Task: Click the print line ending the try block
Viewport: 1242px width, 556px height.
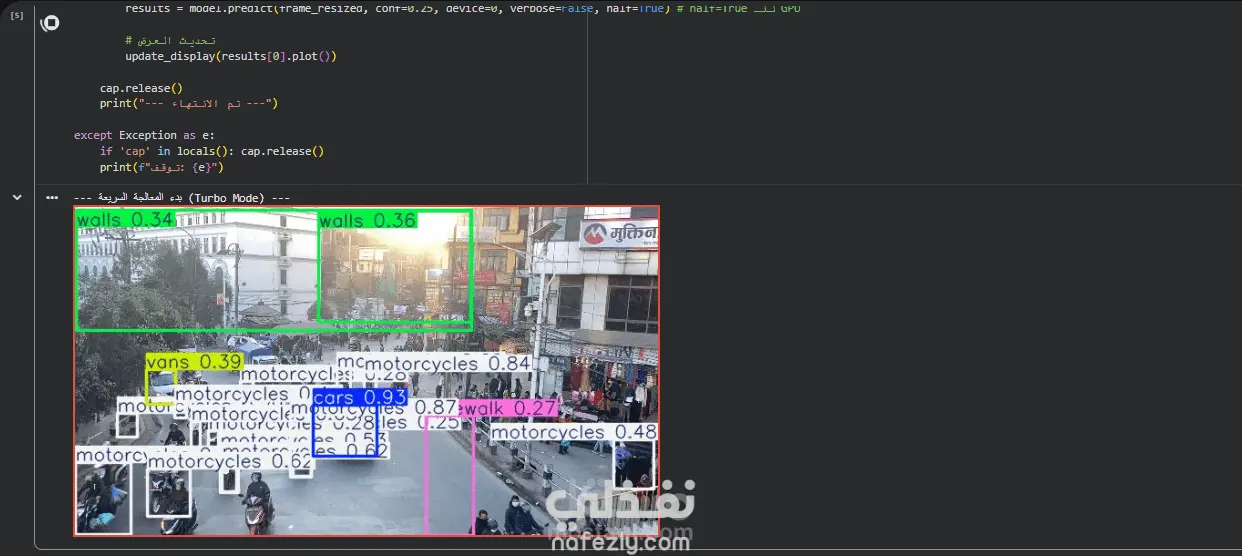Action: pyautogui.click(x=188, y=103)
